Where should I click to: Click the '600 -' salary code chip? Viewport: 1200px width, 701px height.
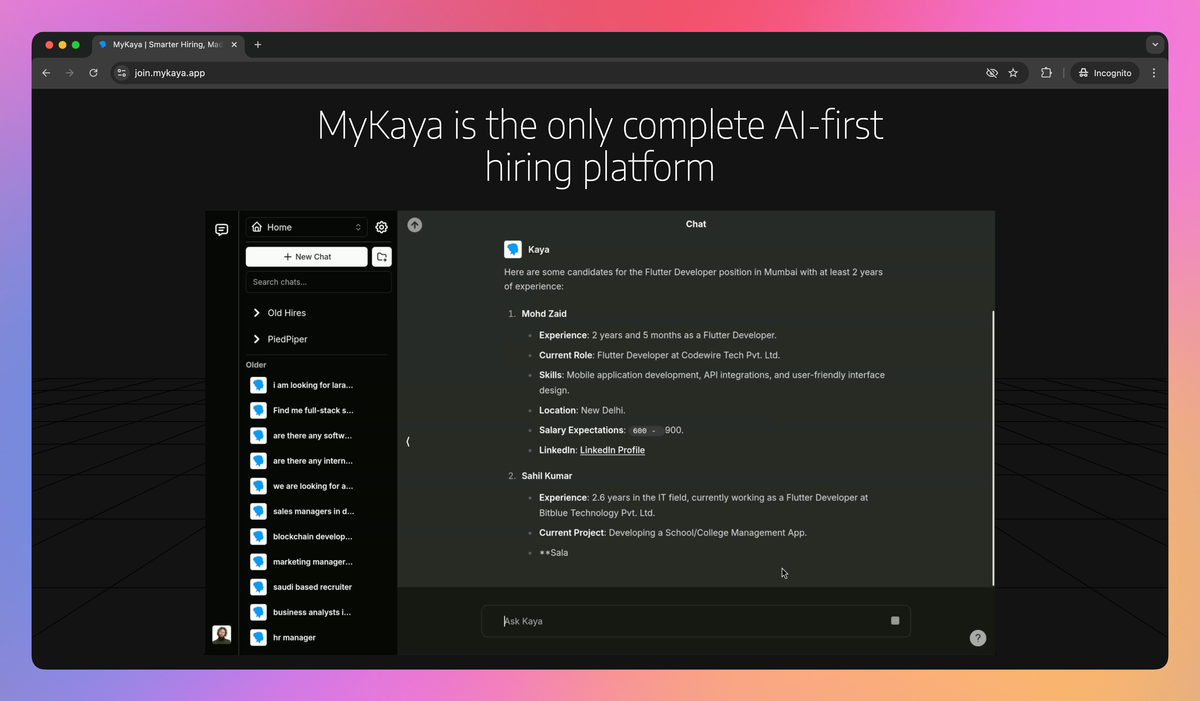646,430
